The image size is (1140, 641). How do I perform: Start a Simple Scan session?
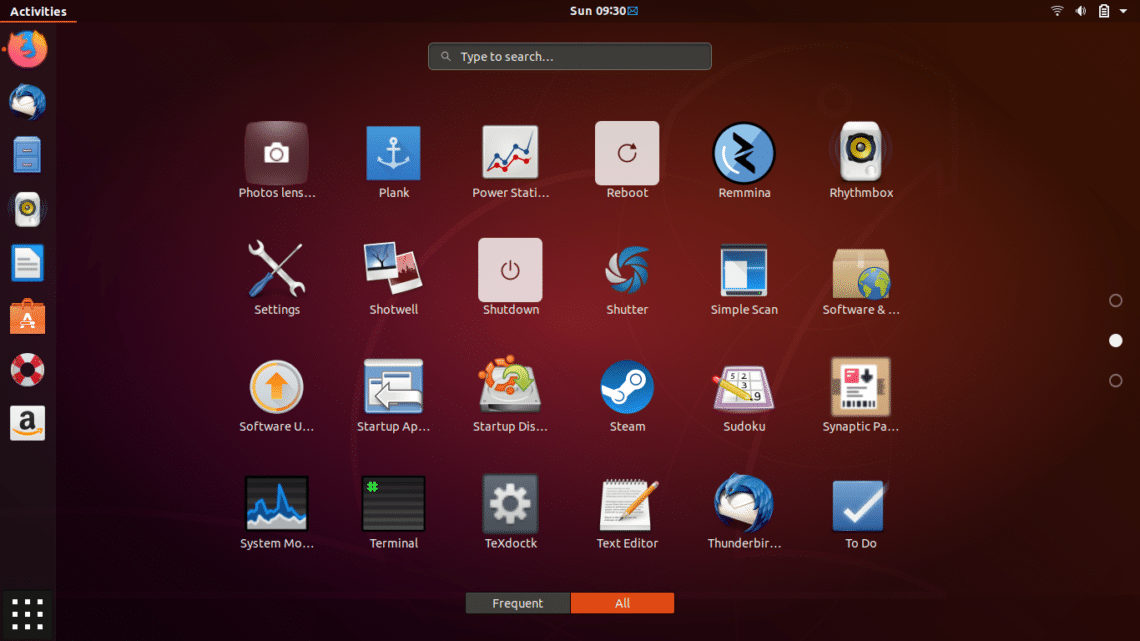click(x=744, y=270)
